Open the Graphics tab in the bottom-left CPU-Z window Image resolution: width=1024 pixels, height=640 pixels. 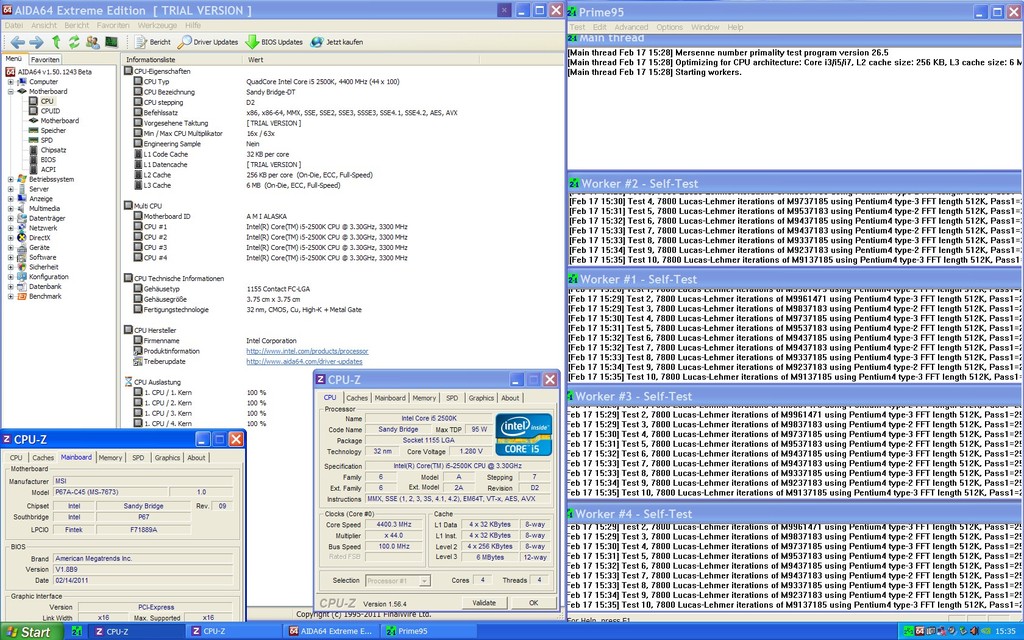coord(167,458)
